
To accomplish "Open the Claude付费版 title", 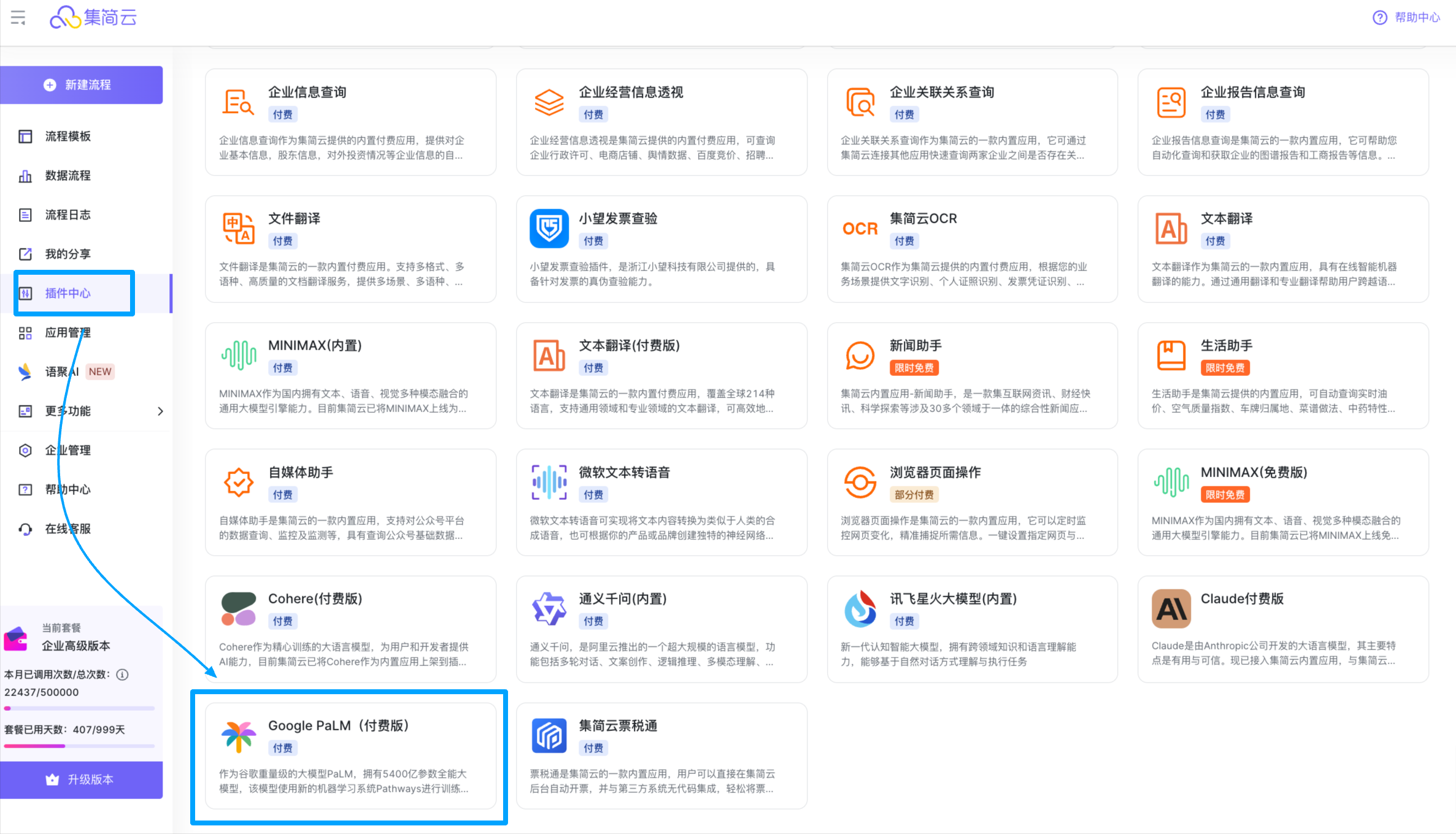I will click(1242, 599).
